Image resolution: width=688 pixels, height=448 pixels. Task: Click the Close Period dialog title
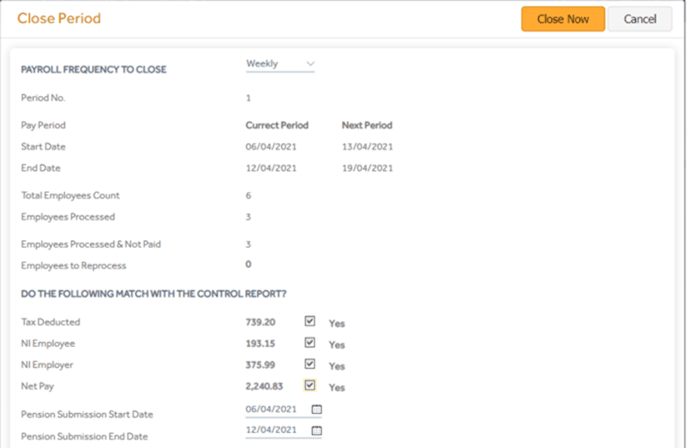59,19
